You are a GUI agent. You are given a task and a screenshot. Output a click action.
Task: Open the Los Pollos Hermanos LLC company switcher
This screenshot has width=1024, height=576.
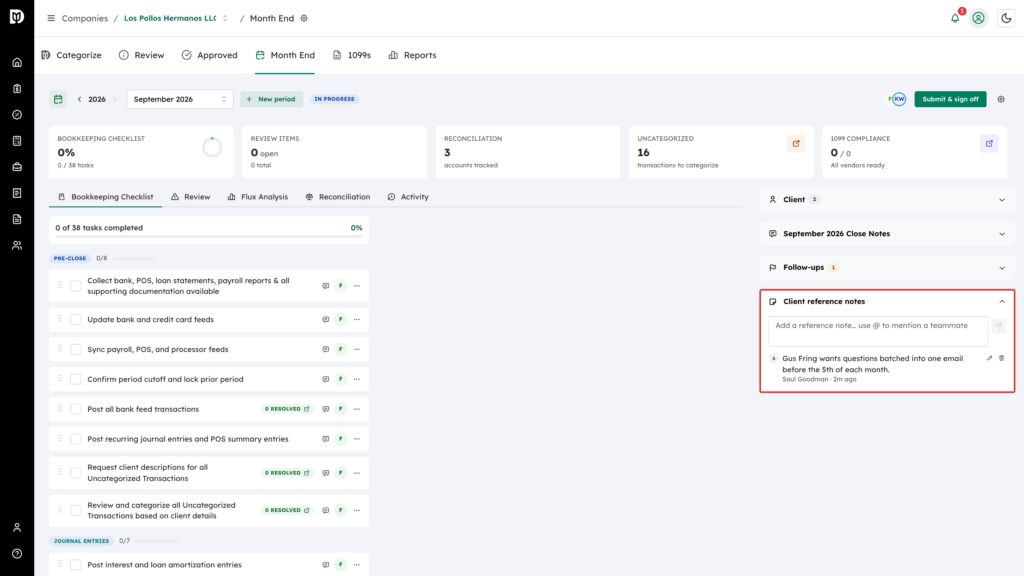coord(176,18)
